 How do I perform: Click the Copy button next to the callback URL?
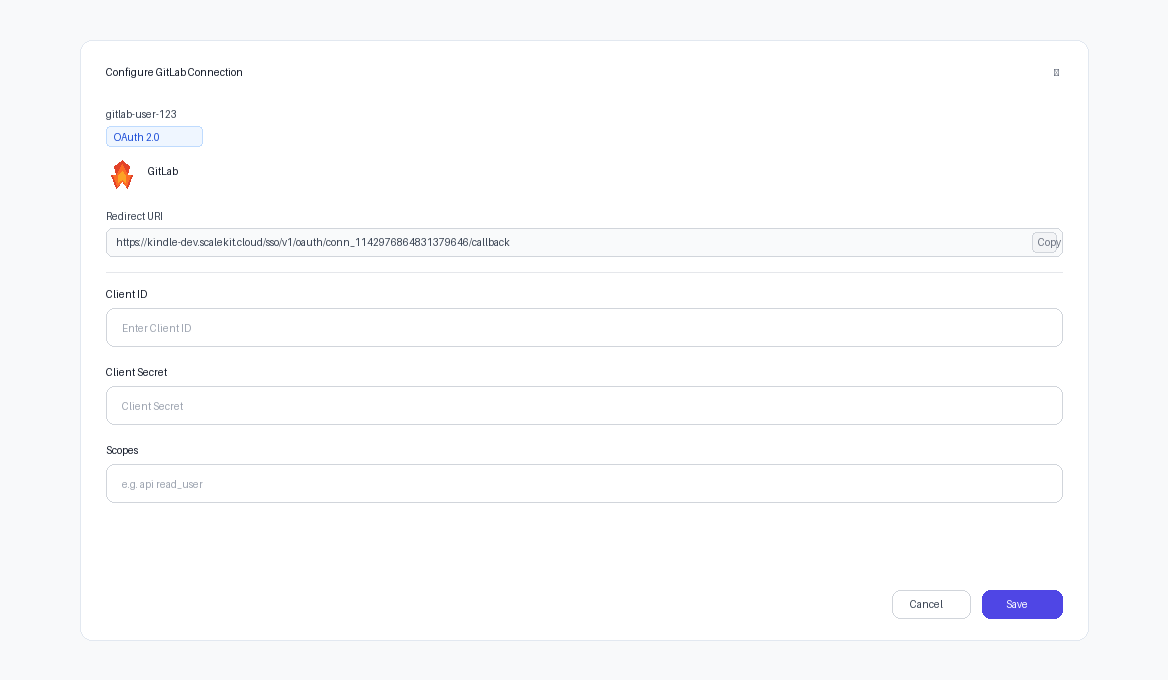coord(1047,242)
